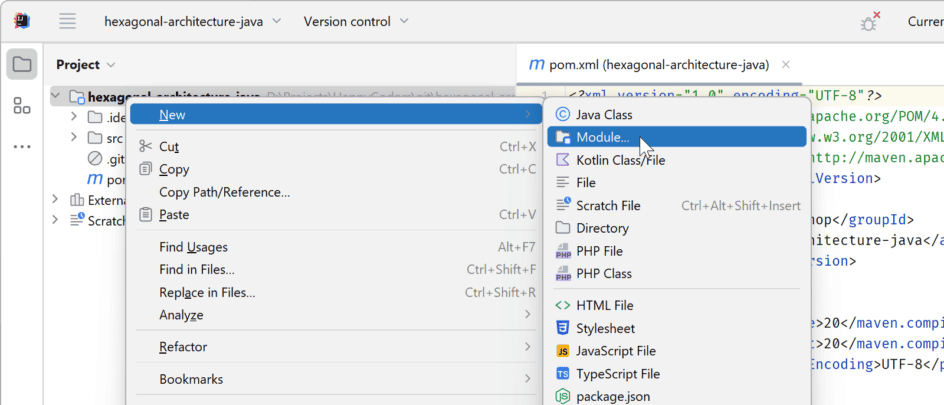
Task: Show more tool windows ellipsis
Action: coord(22,146)
